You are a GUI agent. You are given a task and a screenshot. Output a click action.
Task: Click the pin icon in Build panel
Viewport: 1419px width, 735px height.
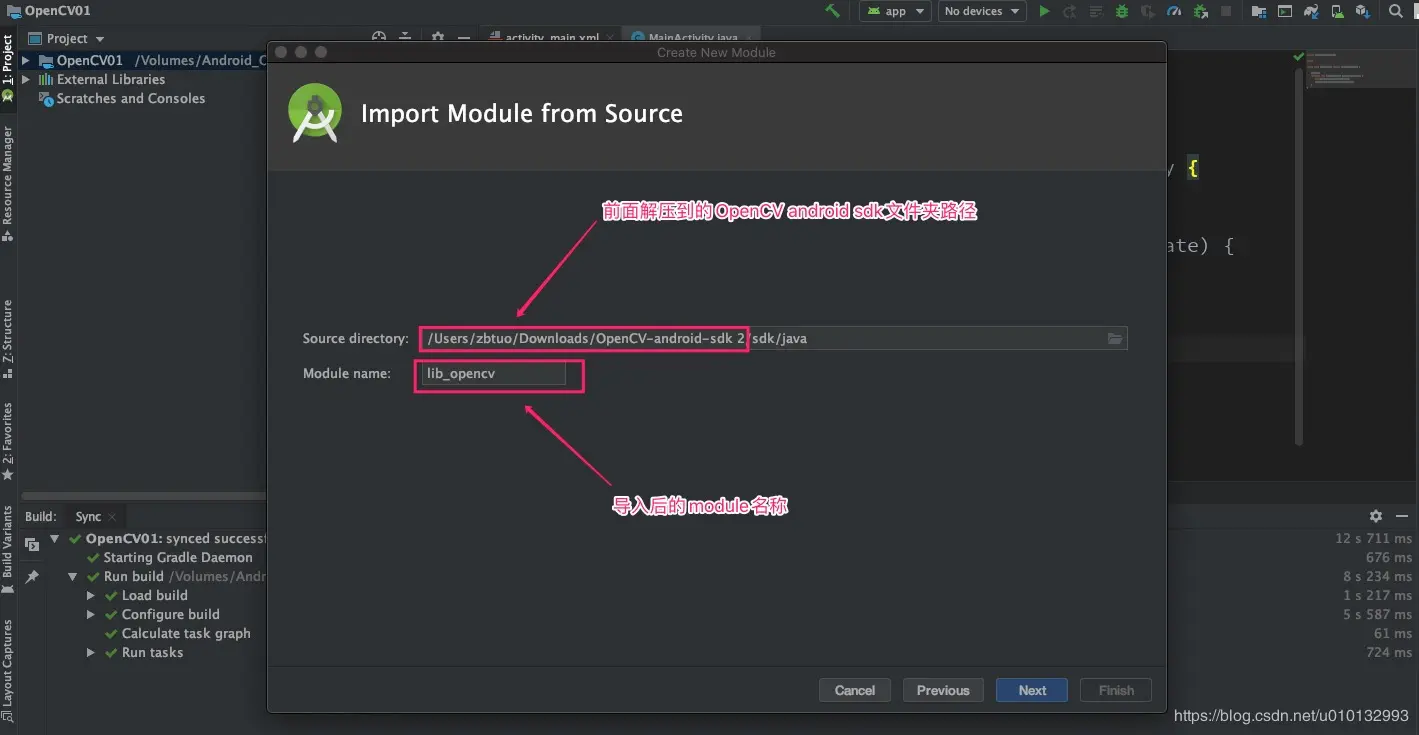click(x=32, y=577)
